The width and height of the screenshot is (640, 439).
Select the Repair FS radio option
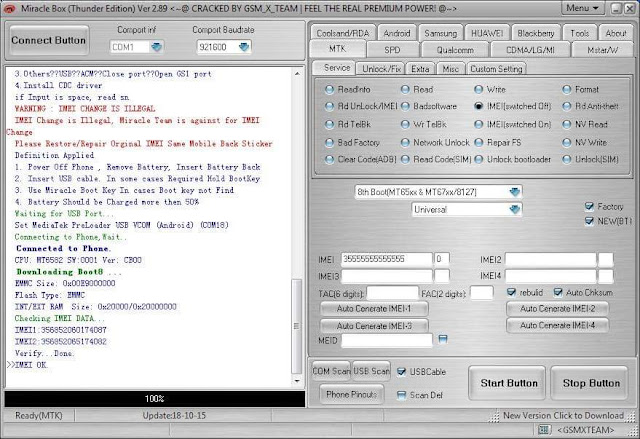[479, 142]
